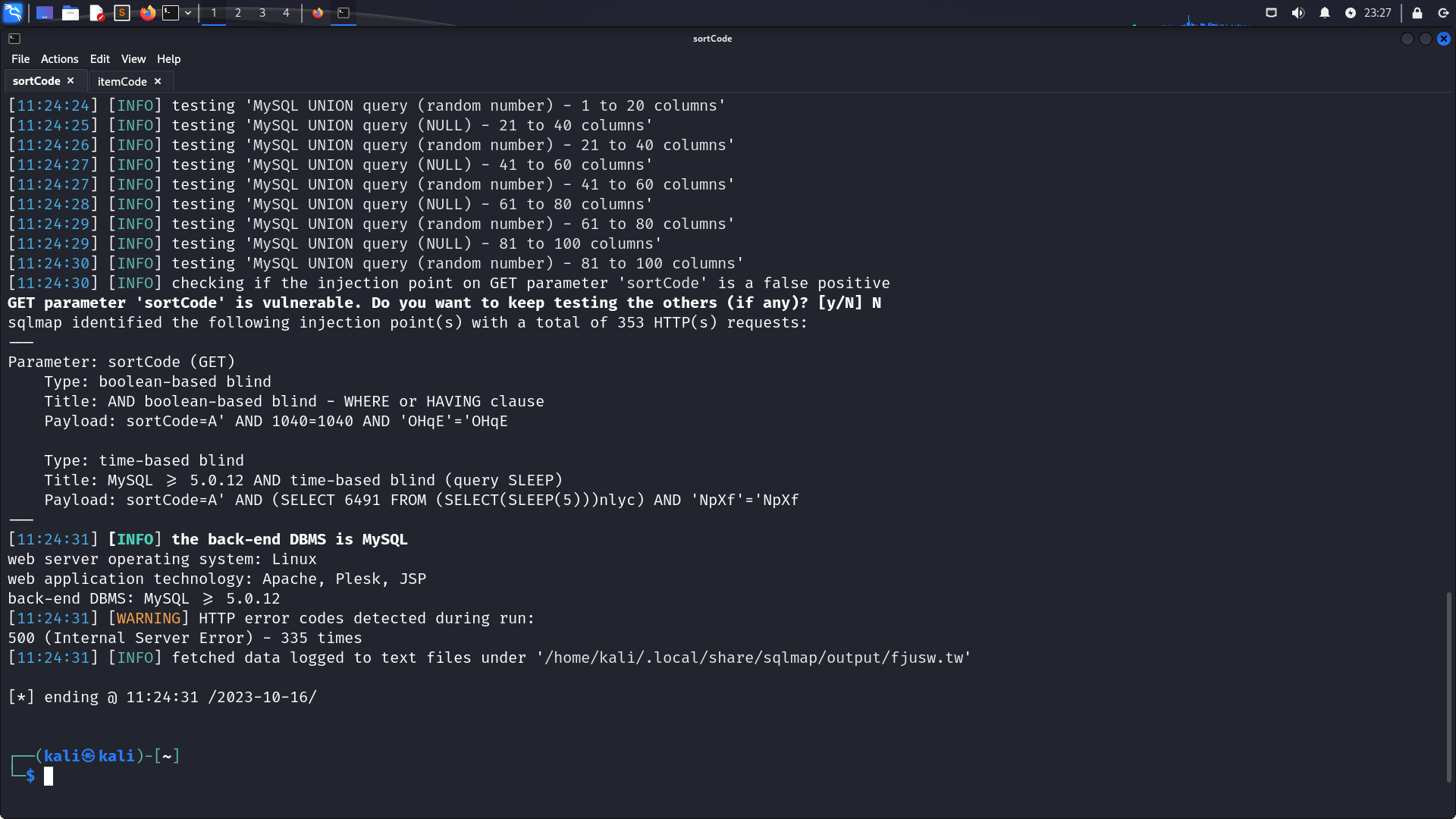Open the notifications bell
The height and width of the screenshot is (819, 1456).
1325,13
